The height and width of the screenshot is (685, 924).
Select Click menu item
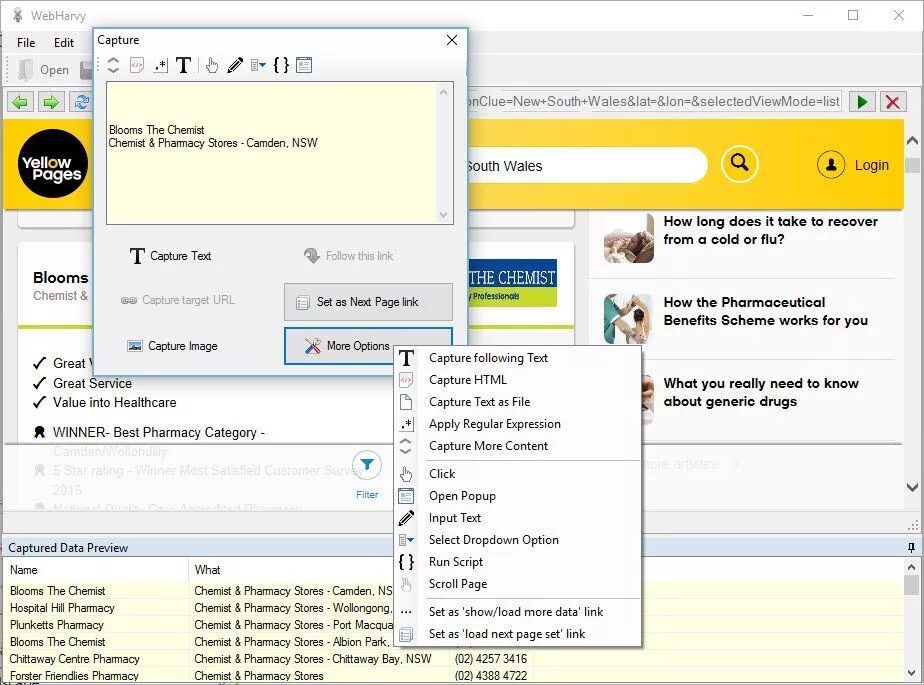[517, 474]
